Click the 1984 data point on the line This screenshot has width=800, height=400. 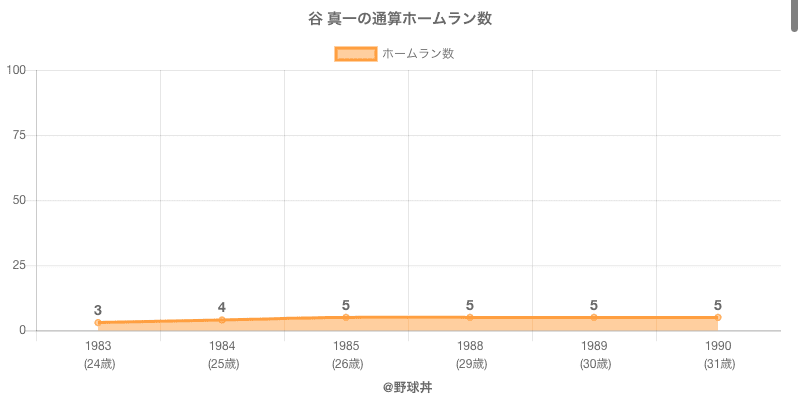(222, 320)
